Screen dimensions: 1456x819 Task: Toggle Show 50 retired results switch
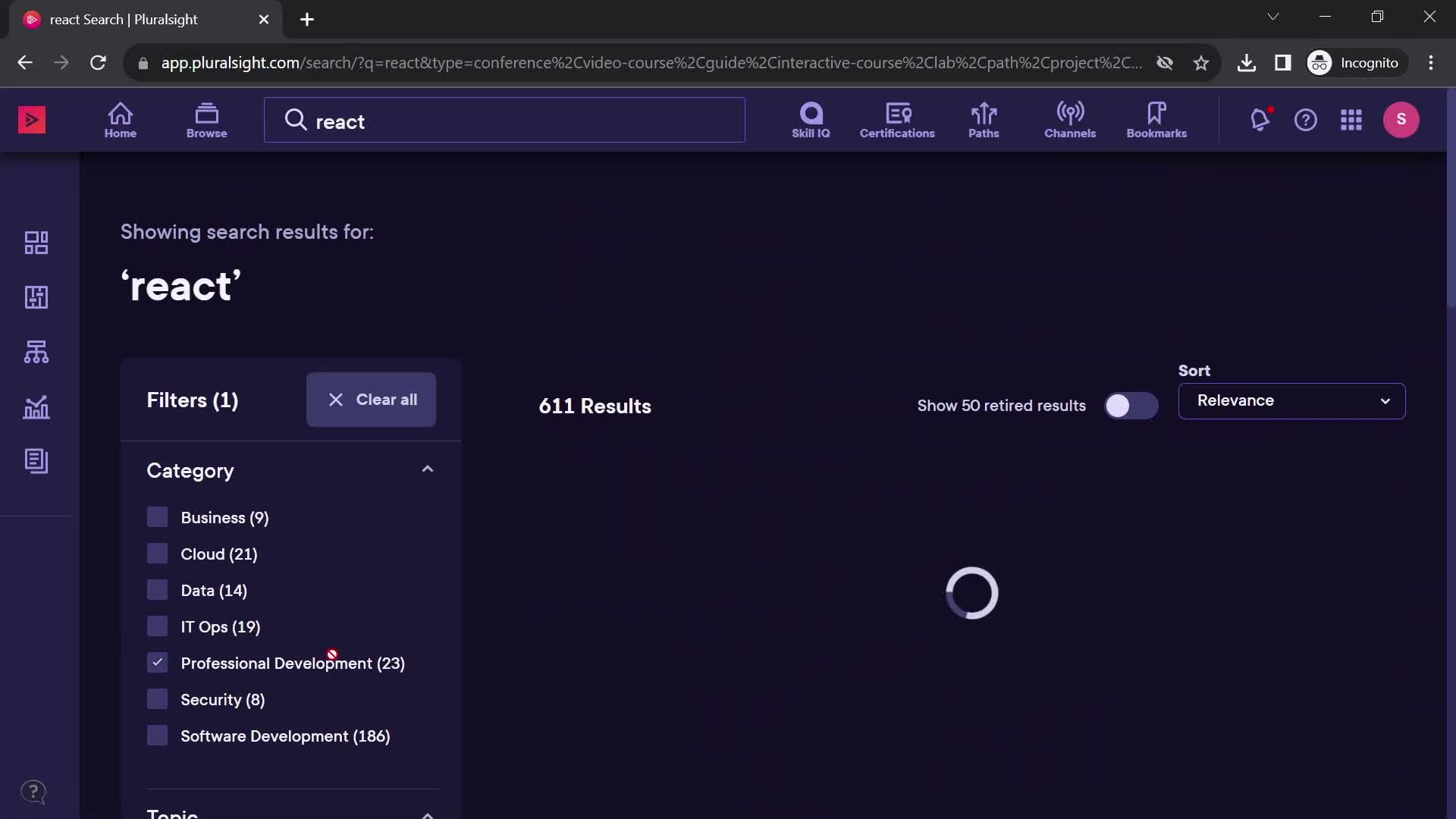coord(1130,405)
